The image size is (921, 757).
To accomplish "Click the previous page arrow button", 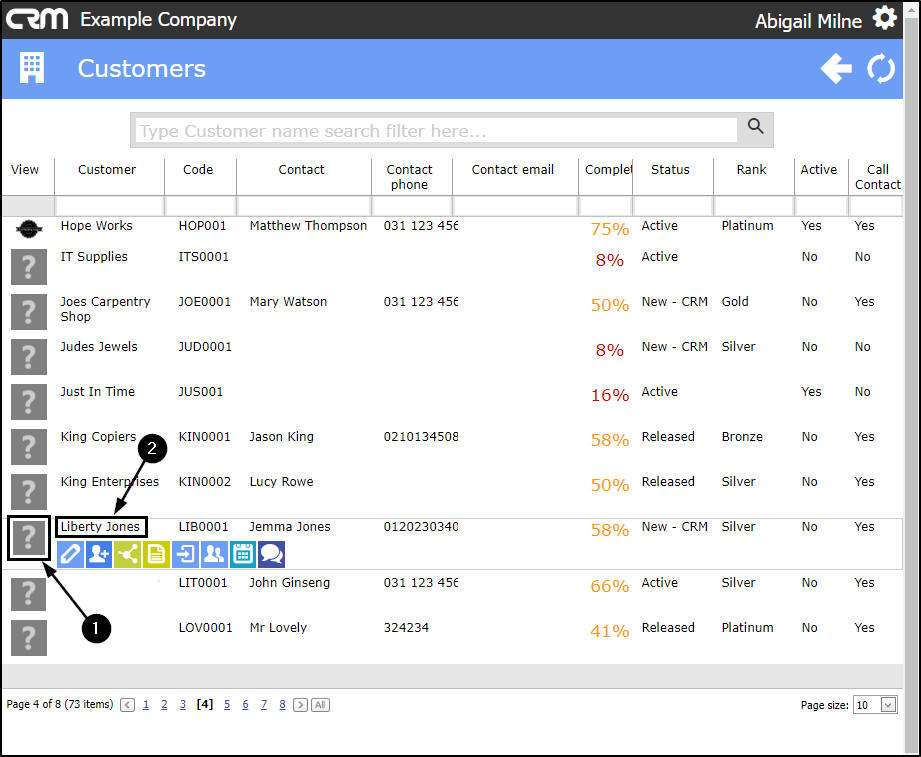I will coord(127,705).
